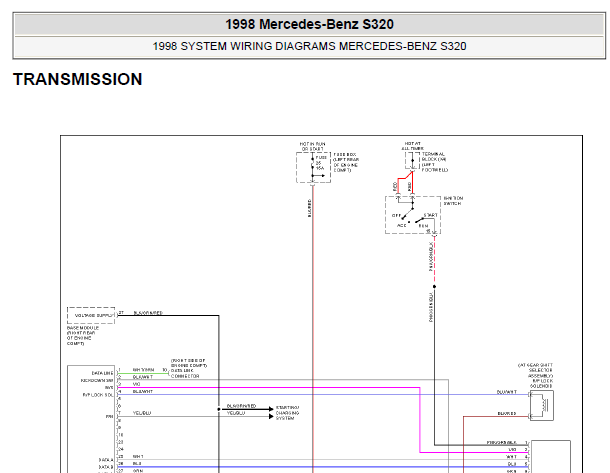Click the fuse symbol inside the fuse box
Screen dimensions: 610x473
point(312,163)
